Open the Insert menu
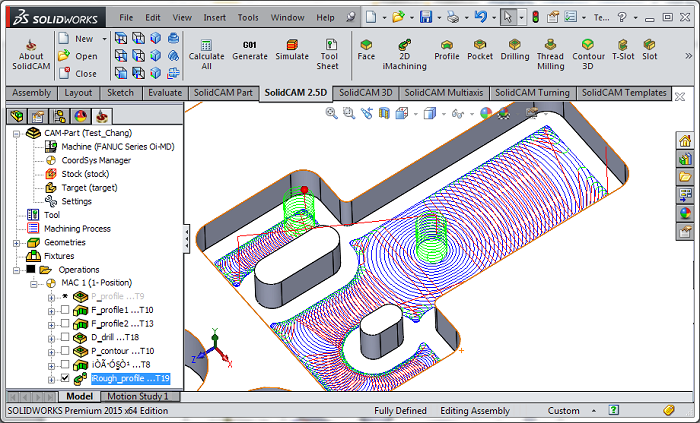The width and height of the screenshot is (700, 423). coord(215,17)
